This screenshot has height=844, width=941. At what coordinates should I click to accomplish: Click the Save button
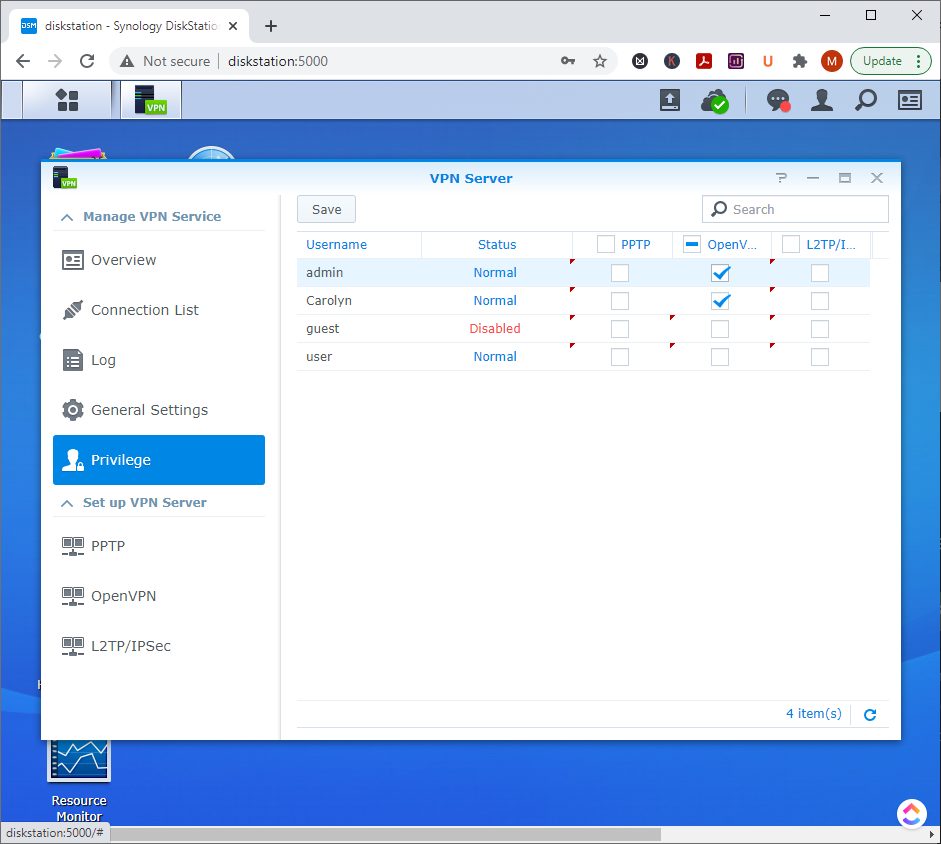click(x=326, y=209)
